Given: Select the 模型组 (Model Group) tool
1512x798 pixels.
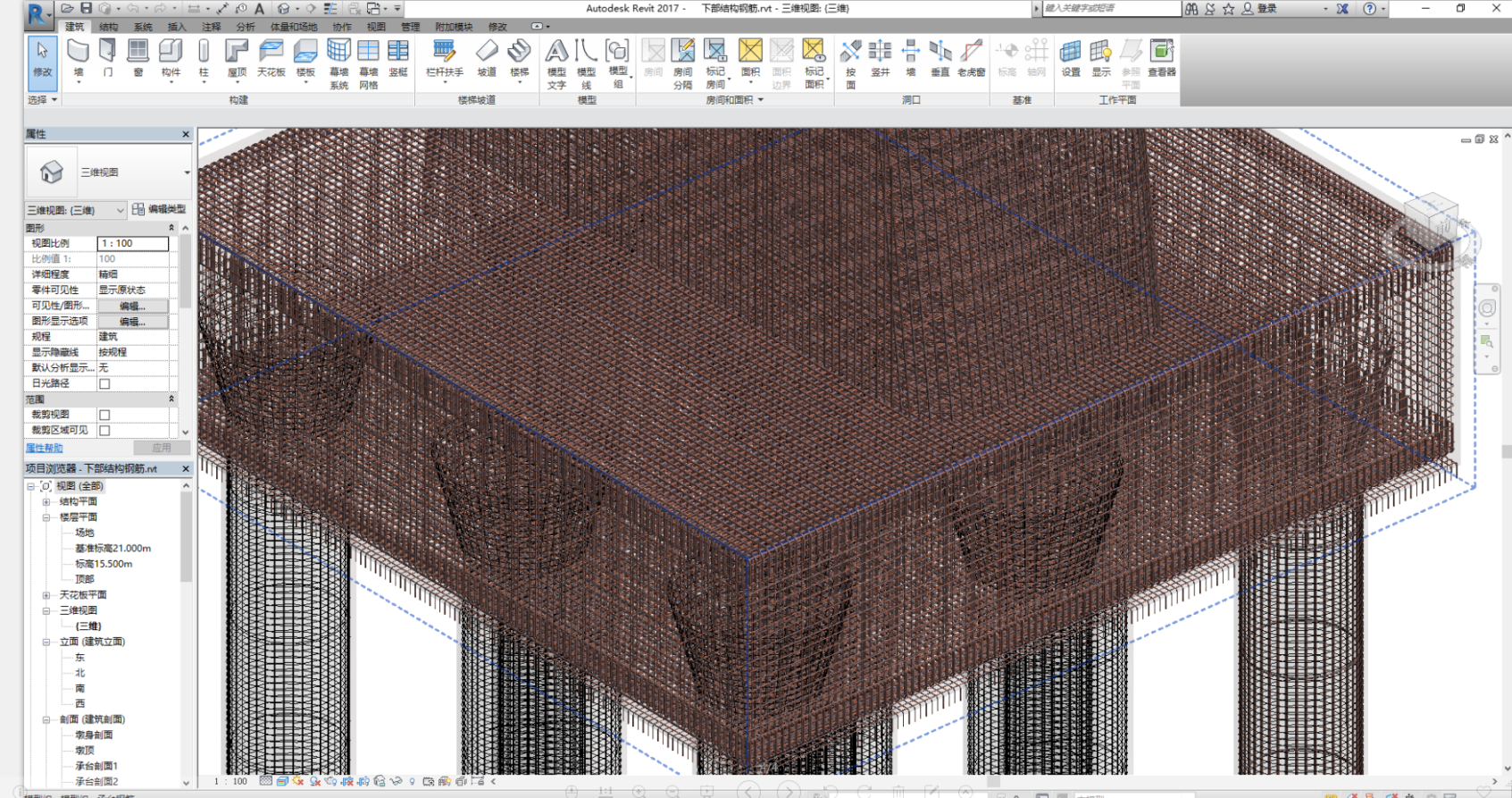Looking at the screenshot, I should tap(617, 64).
